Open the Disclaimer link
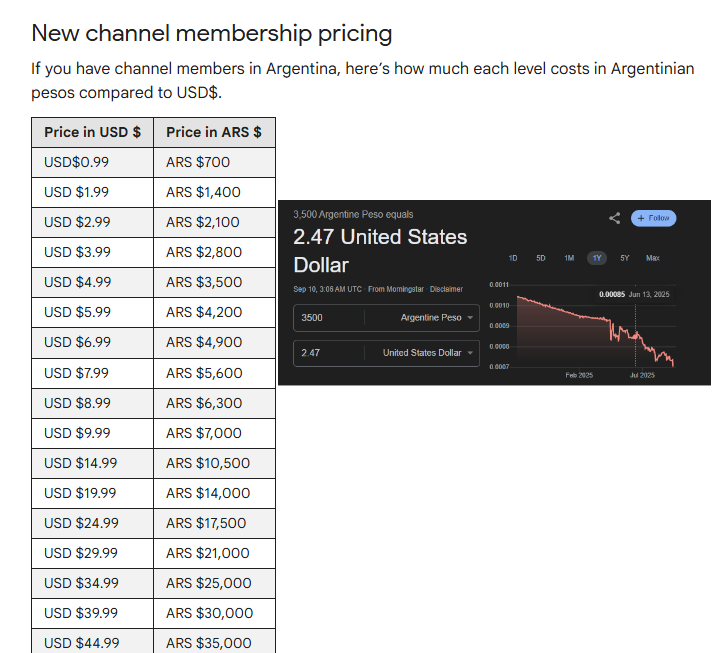This screenshot has width=712, height=653. [x=446, y=290]
